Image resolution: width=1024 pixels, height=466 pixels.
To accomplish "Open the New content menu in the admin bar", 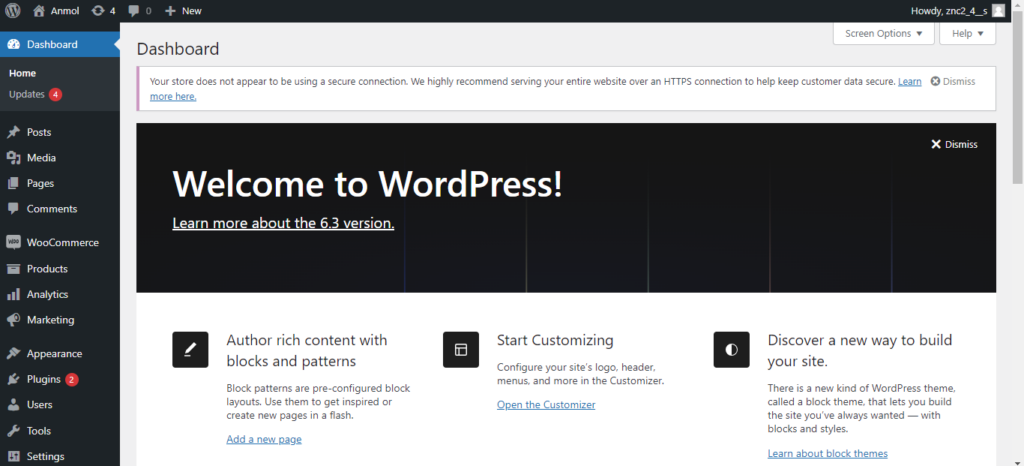I will [184, 10].
